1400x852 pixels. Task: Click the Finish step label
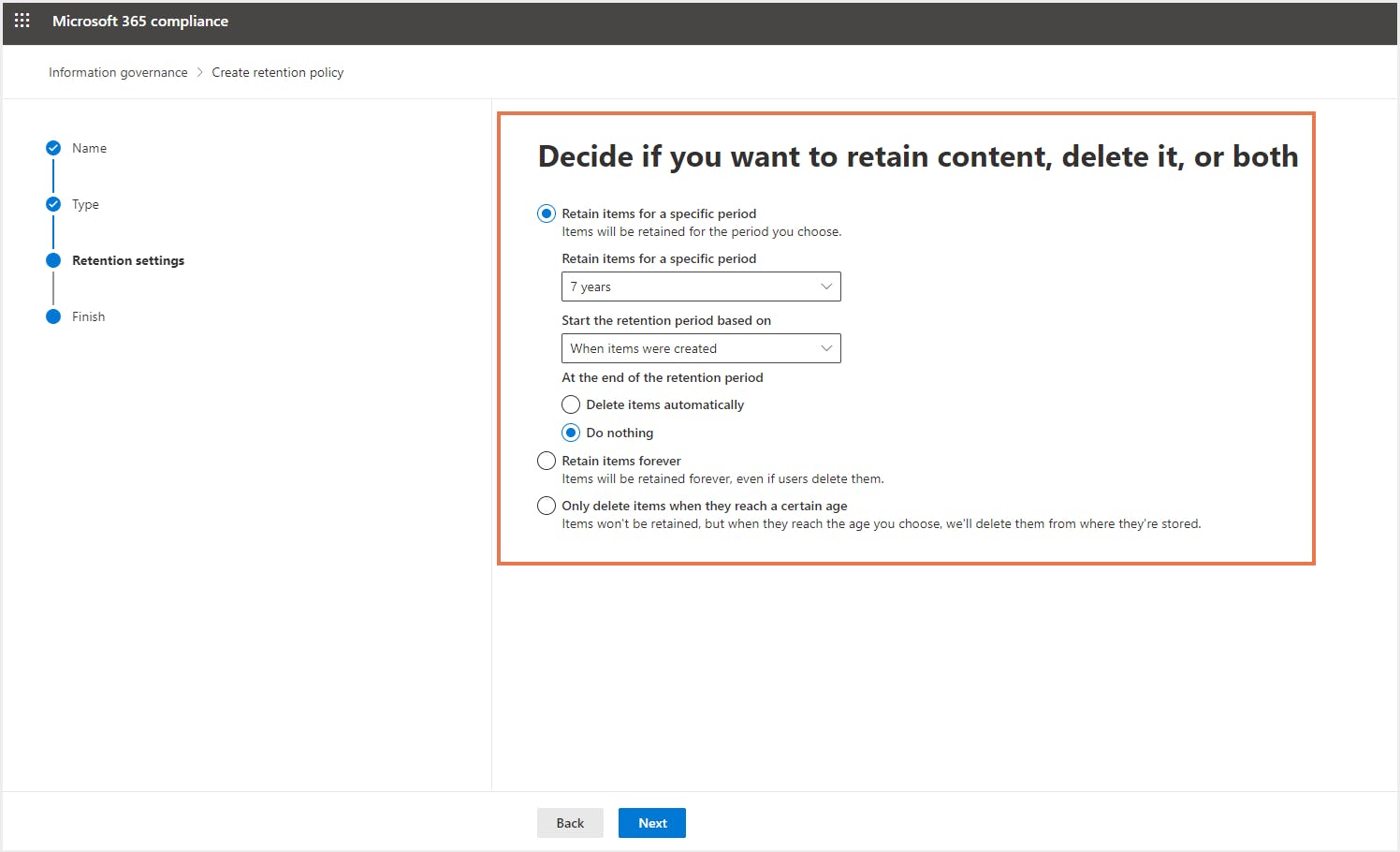click(89, 316)
